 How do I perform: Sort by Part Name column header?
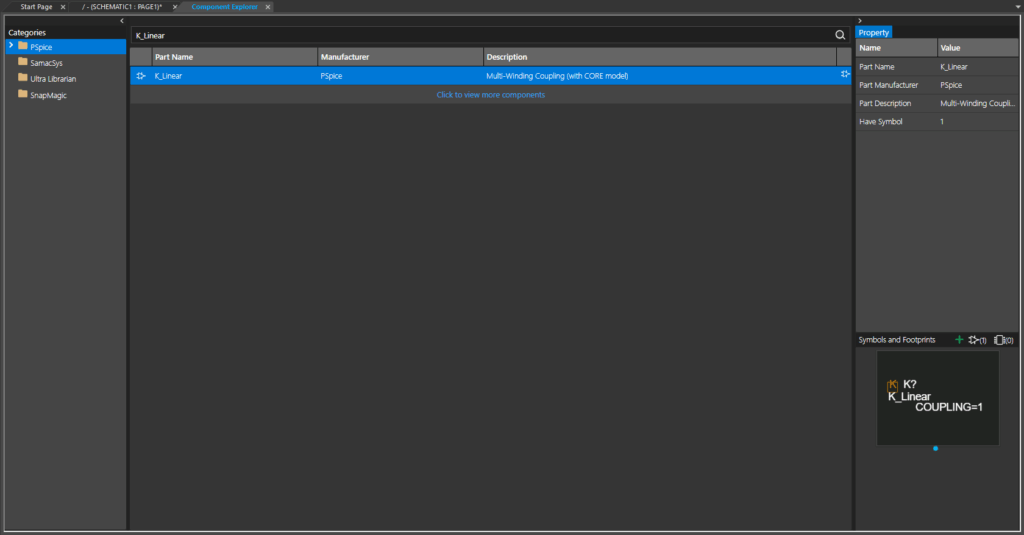[234, 57]
